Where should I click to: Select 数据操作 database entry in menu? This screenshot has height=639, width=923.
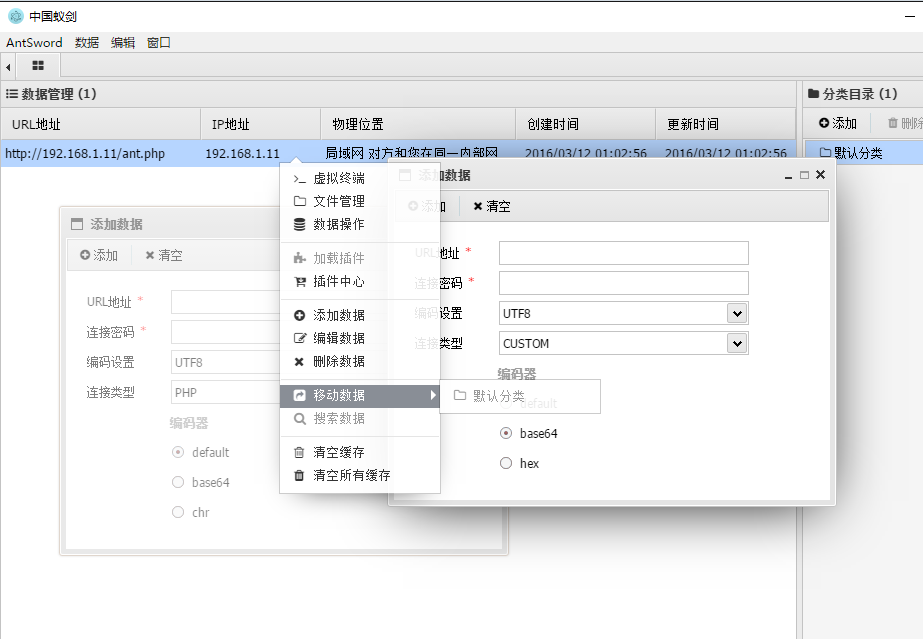pos(360,224)
